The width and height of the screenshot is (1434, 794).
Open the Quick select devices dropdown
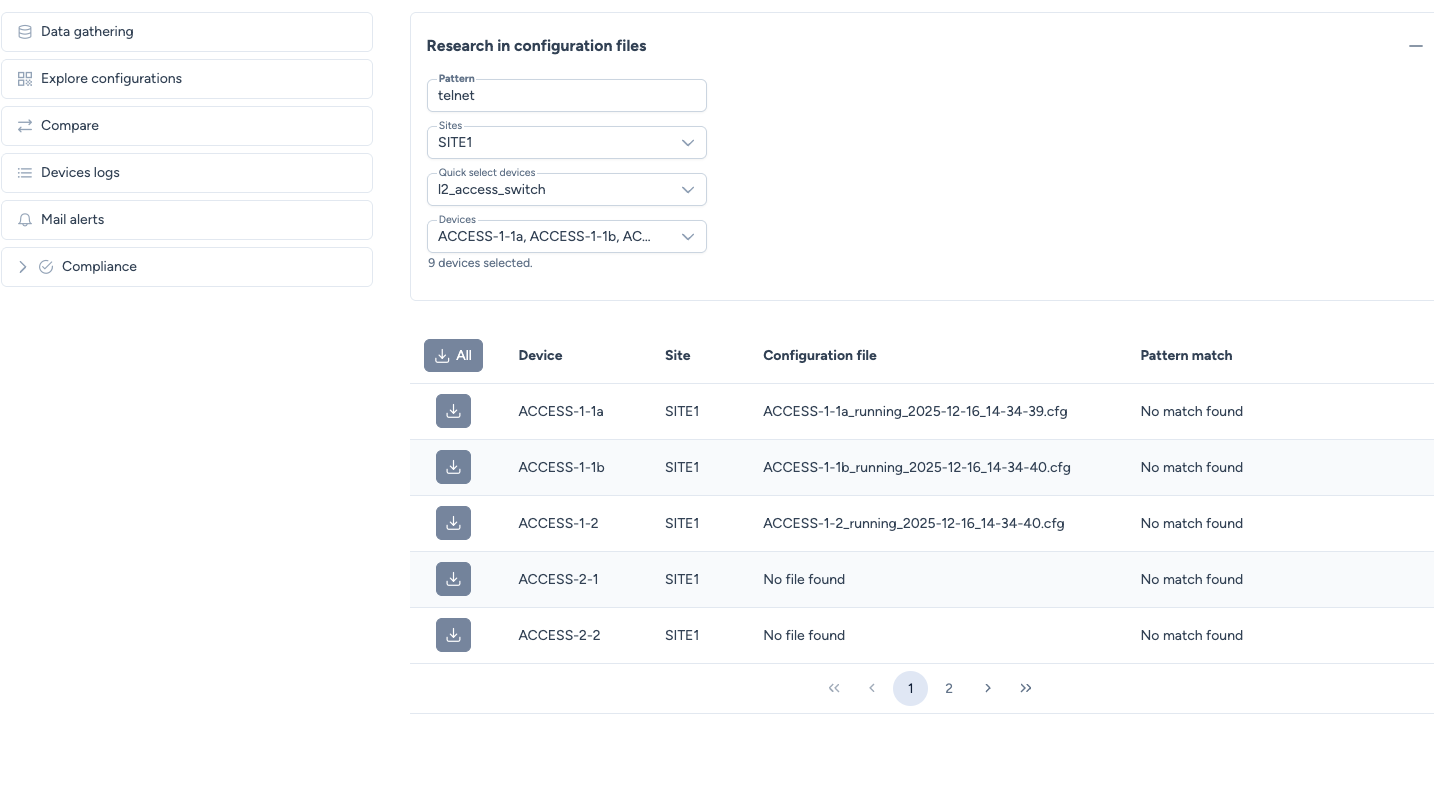(x=566, y=190)
